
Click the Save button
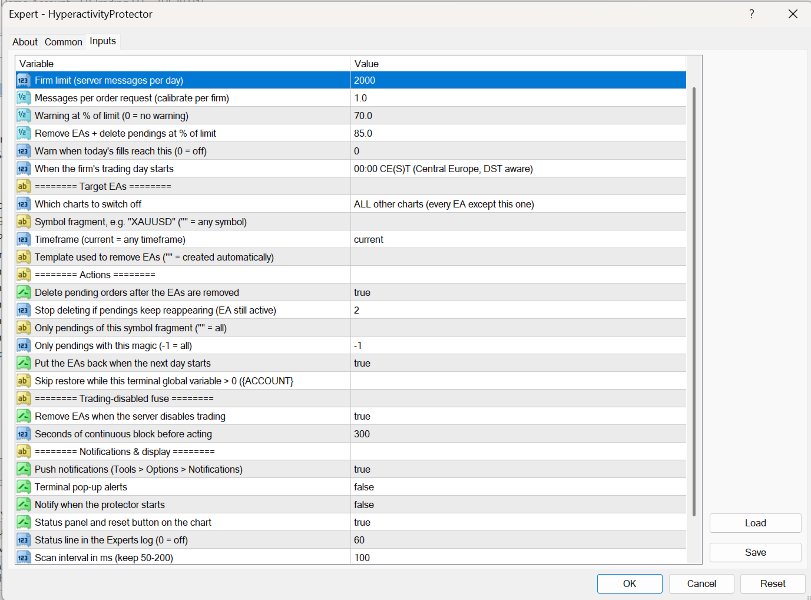pyautogui.click(x=755, y=552)
